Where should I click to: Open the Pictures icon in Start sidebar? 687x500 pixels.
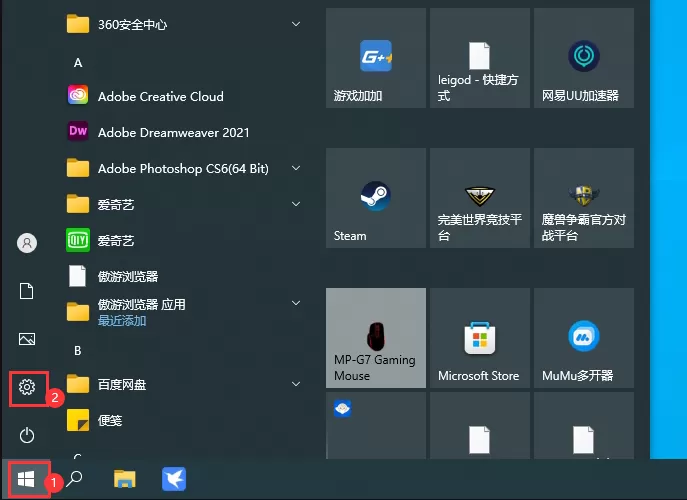coord(27,339)
